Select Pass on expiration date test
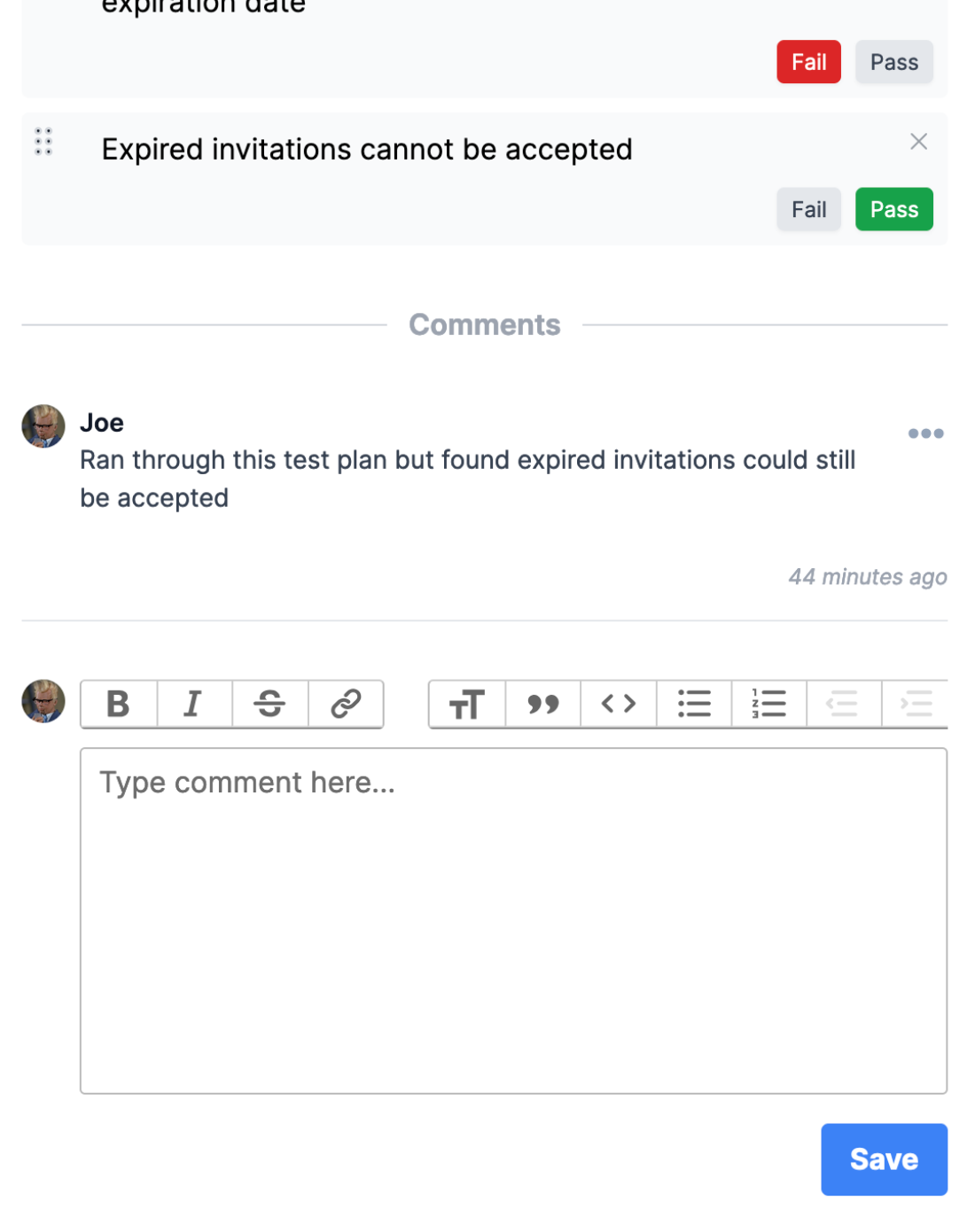 point(893,62)
